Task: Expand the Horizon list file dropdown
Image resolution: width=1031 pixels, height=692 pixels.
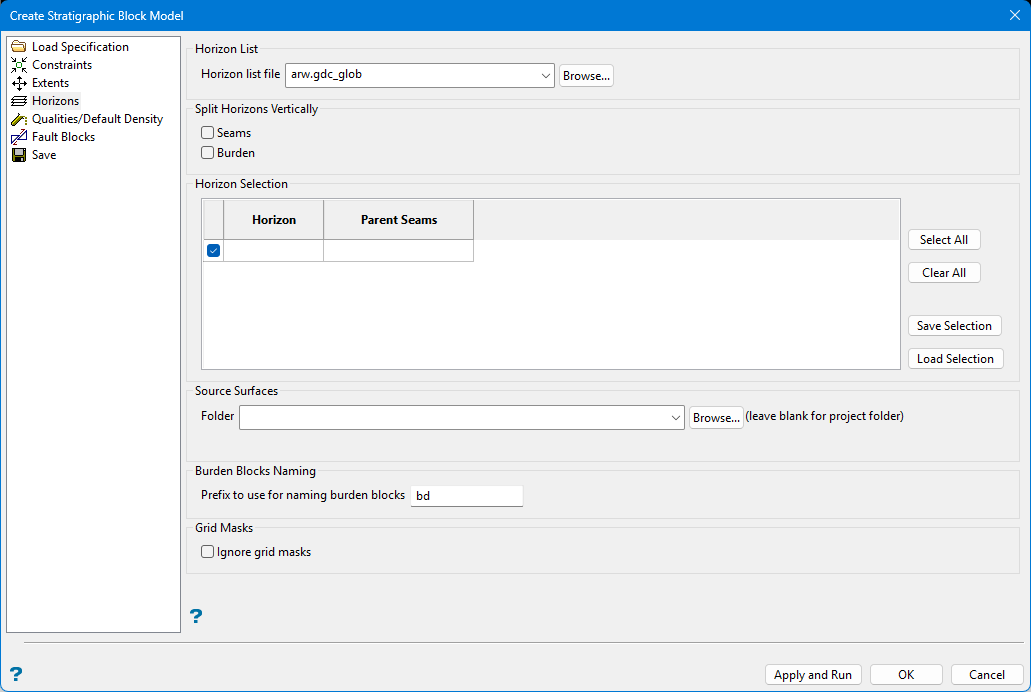Action: pyautogui.click(x=545, y=75)
